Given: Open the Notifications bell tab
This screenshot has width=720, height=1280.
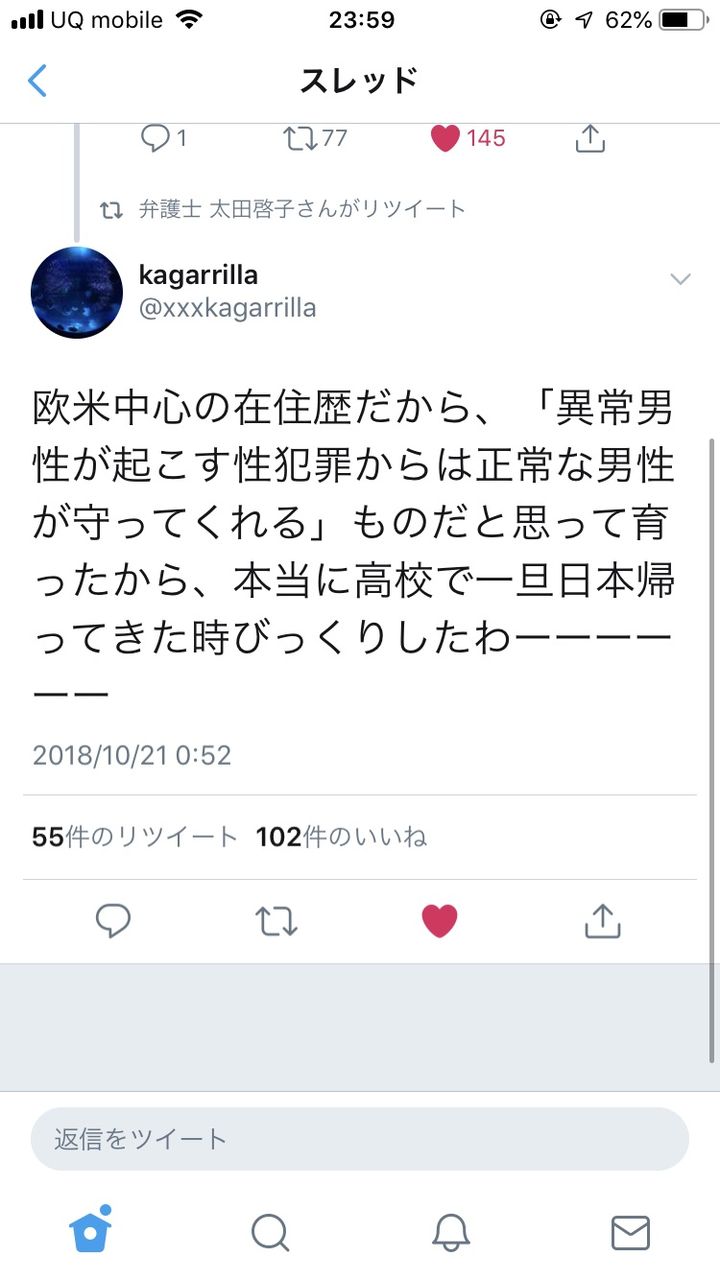Looking at the screenshot, I should (x=451, y=1233).
